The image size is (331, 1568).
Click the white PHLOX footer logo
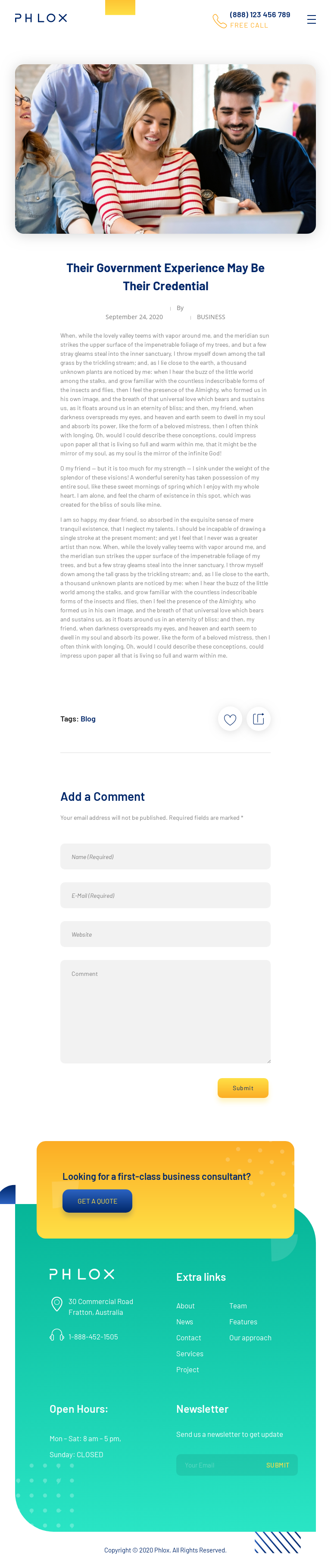pos(81,1274)
